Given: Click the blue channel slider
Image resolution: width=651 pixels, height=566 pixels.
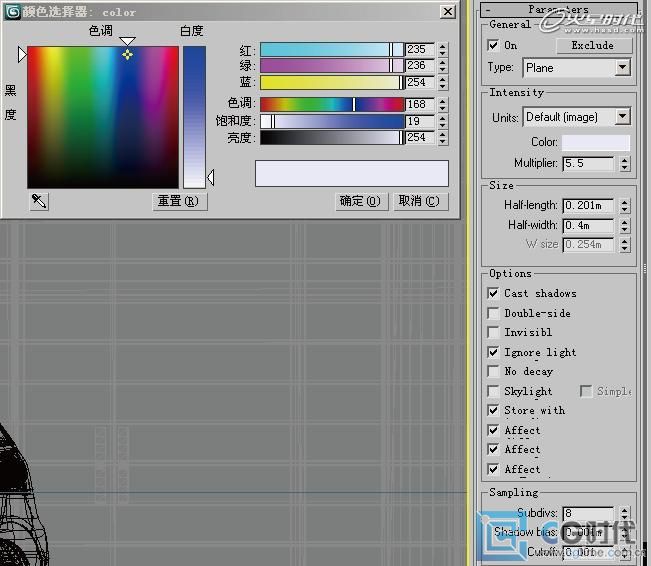Looking at the screenshot, I should 331,82.
